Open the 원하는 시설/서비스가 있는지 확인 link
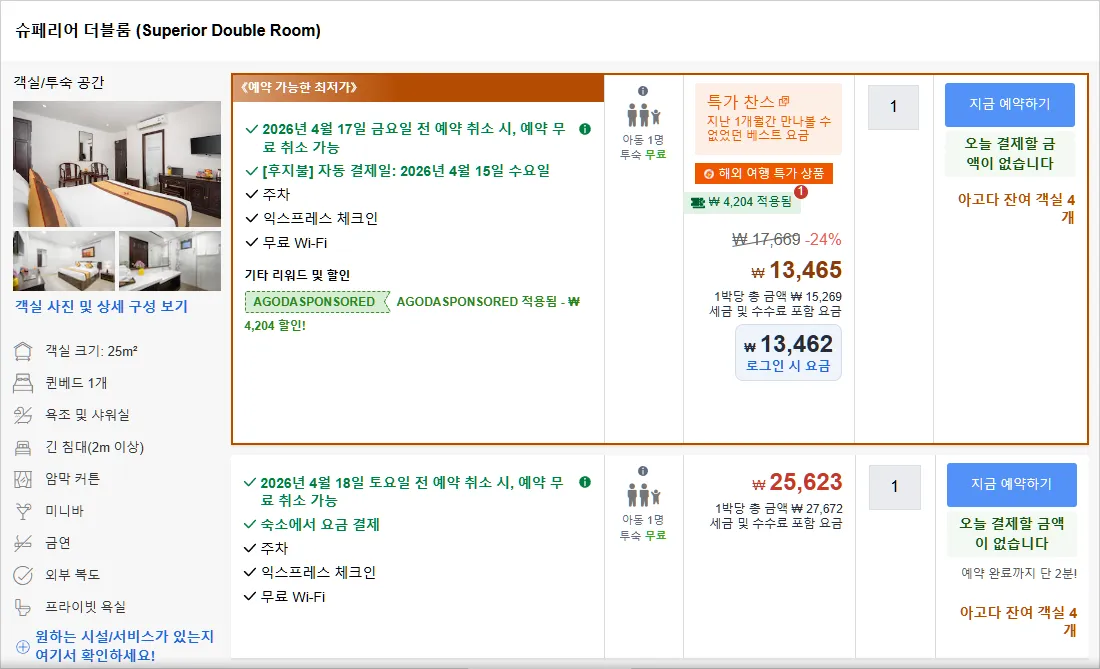Screen dimensions: 1100x669 point(124,646)
